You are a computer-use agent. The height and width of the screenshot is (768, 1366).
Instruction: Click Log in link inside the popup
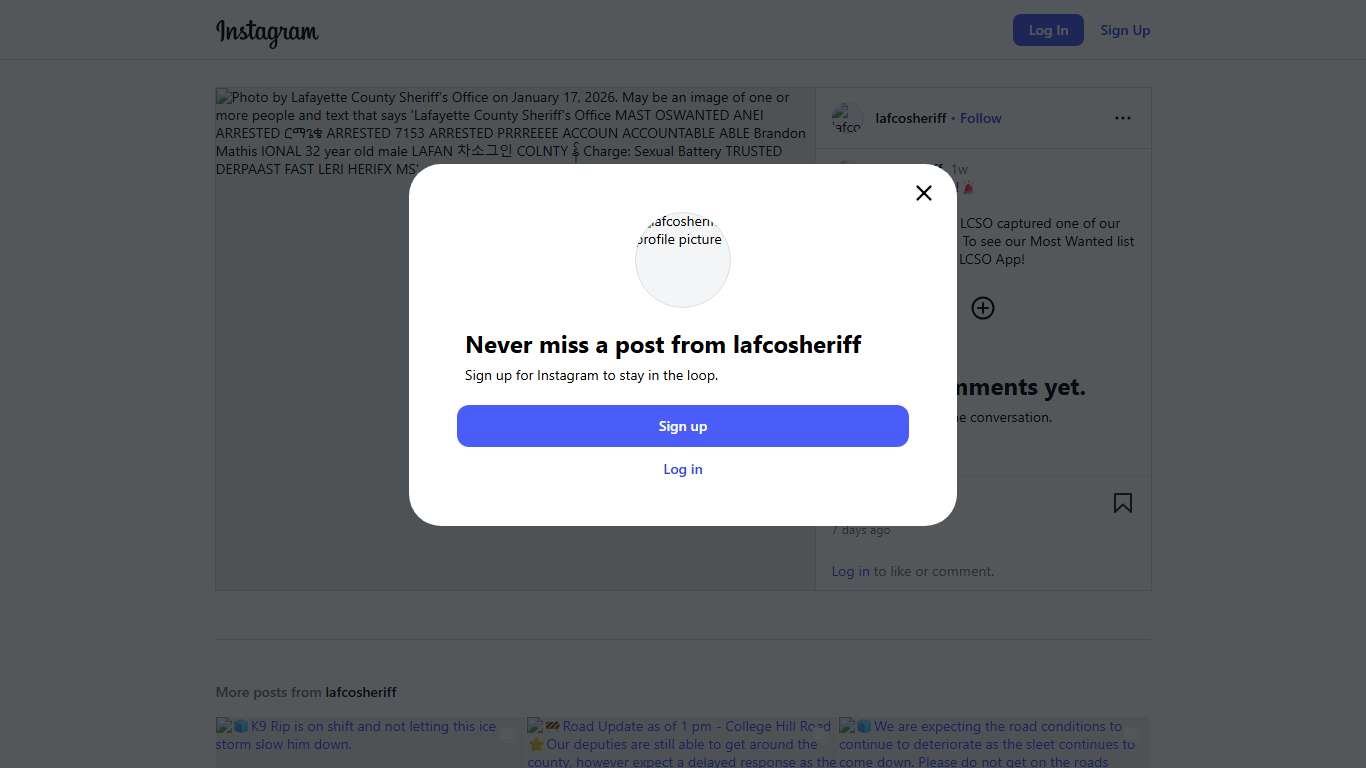[683, 469]
